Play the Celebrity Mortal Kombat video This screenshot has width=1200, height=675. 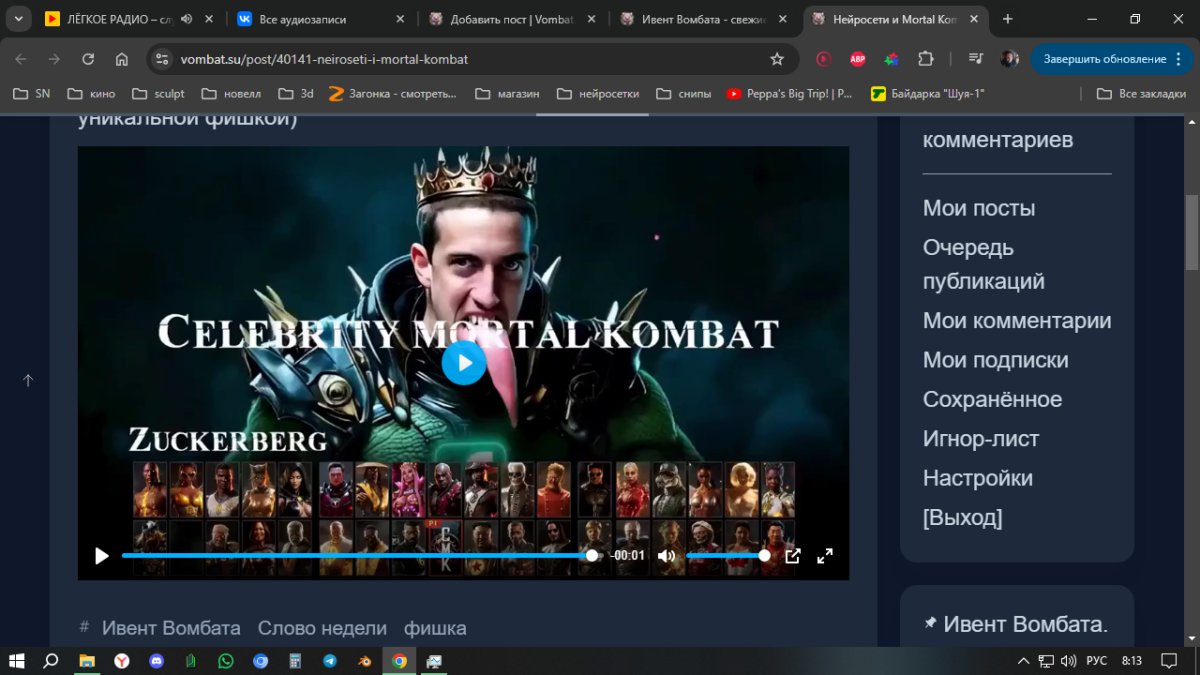pos(464,363)
